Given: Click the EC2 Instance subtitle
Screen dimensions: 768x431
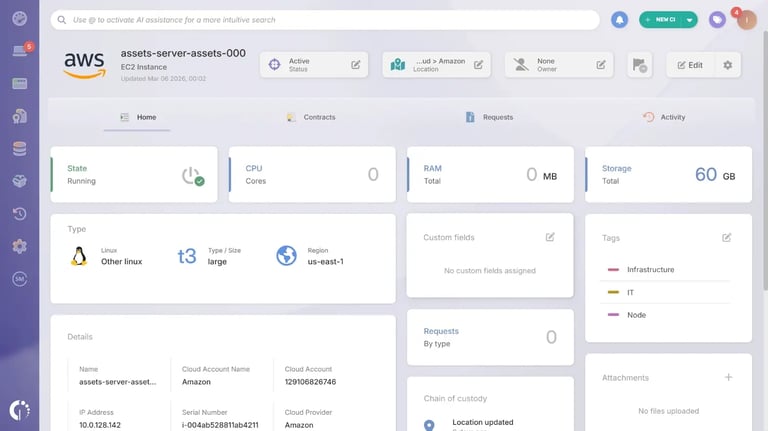Looking at the screenshot, I should coord(144,67).
